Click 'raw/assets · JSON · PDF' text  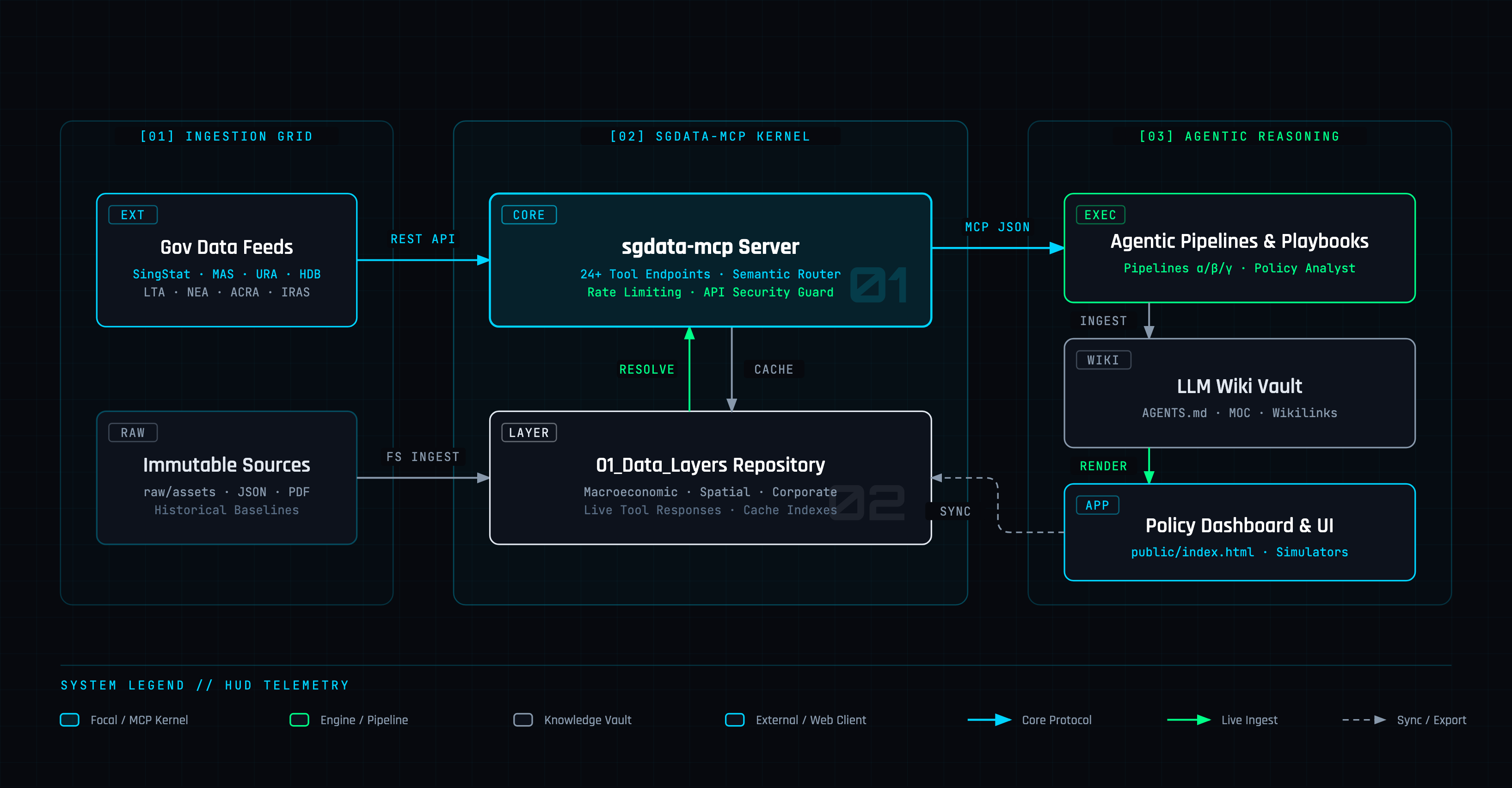pos(227,492)
